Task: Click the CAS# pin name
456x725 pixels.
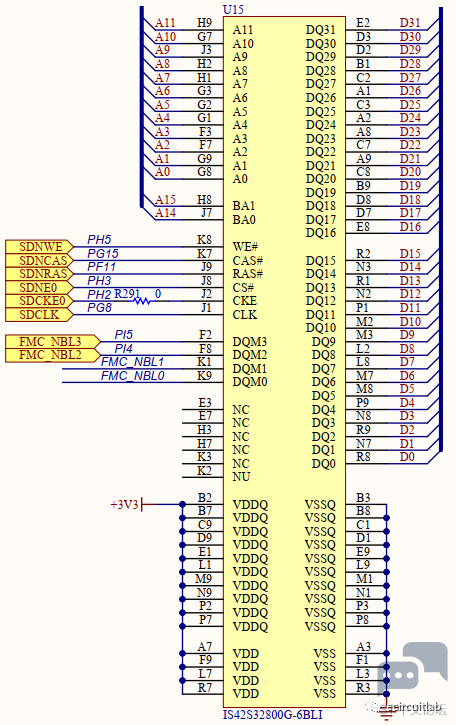Action: [x=248, y=260]
